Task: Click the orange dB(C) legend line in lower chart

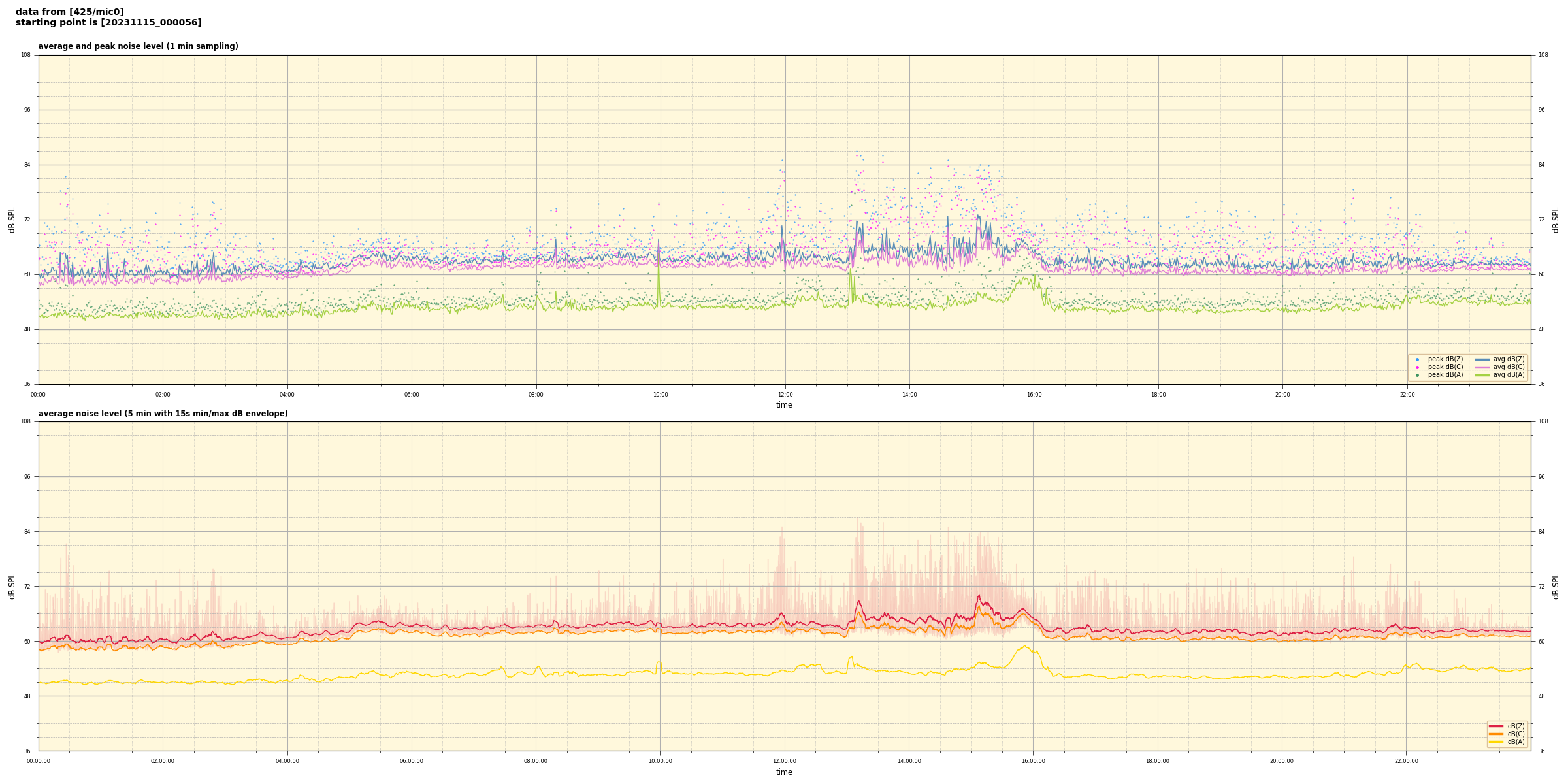Action: 1496,734
